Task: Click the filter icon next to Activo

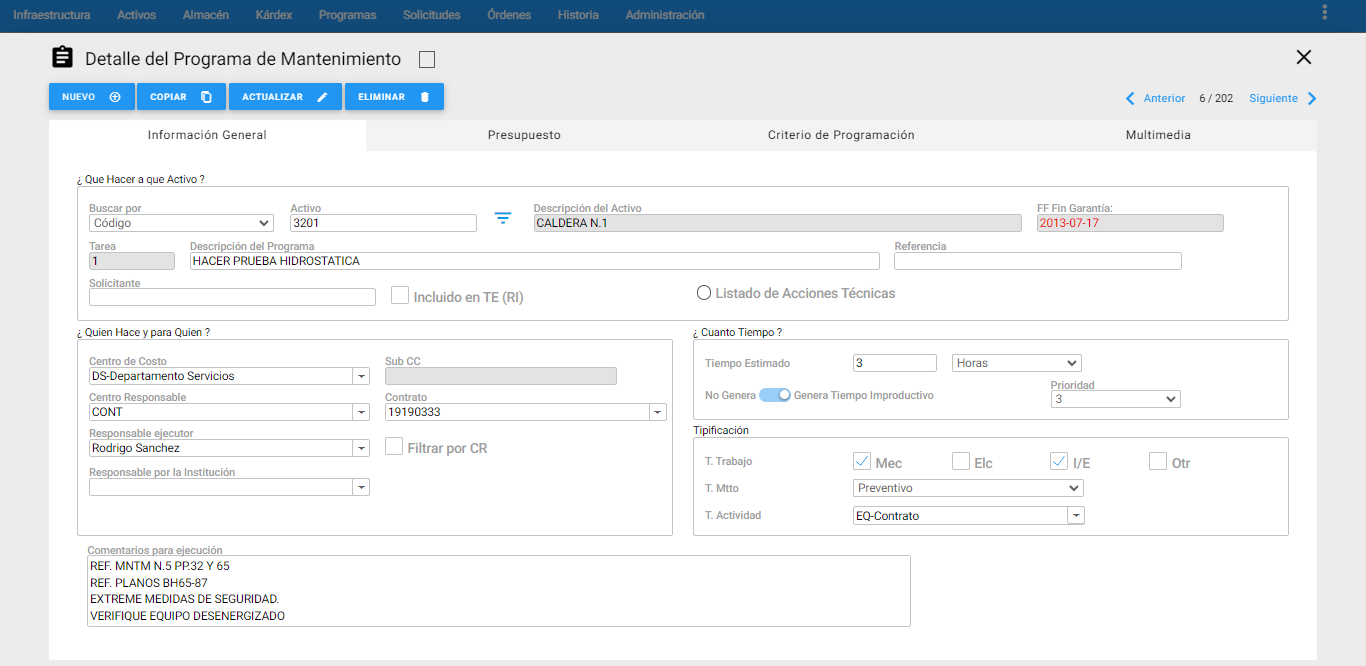Action: coord(503,218)
